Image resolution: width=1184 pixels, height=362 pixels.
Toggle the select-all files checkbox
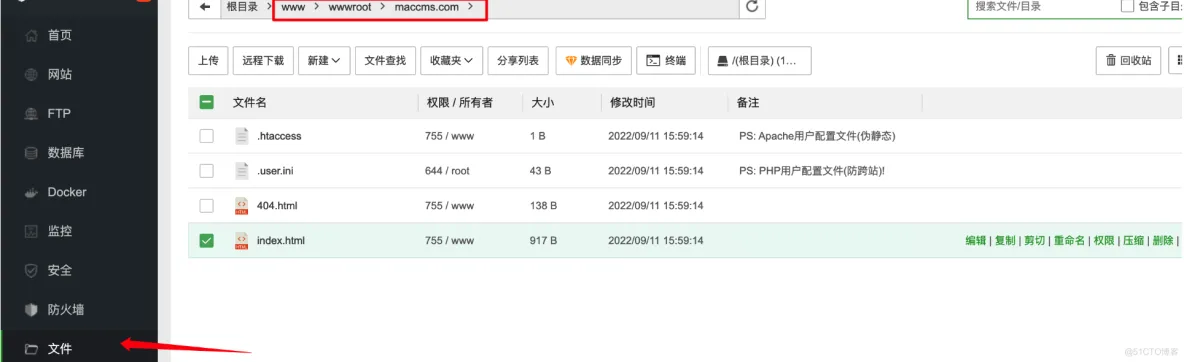[206, 102]
